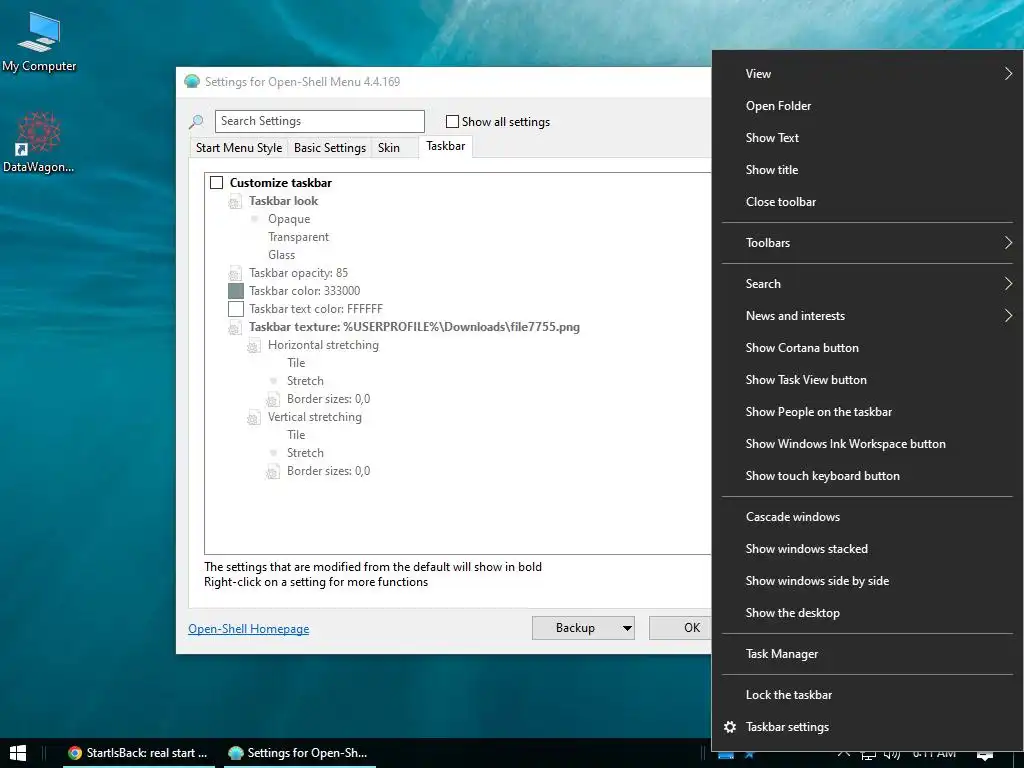The image size is (1024, 768).
Task: Click the Horizontal stretching setting icon
Action: (254, 345)
